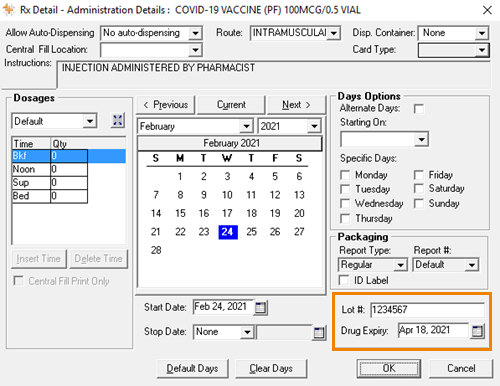Toggle the Alternate Days checkbox
The width and height of the screenshot is (500, 386).
click(x=419, y=109)
